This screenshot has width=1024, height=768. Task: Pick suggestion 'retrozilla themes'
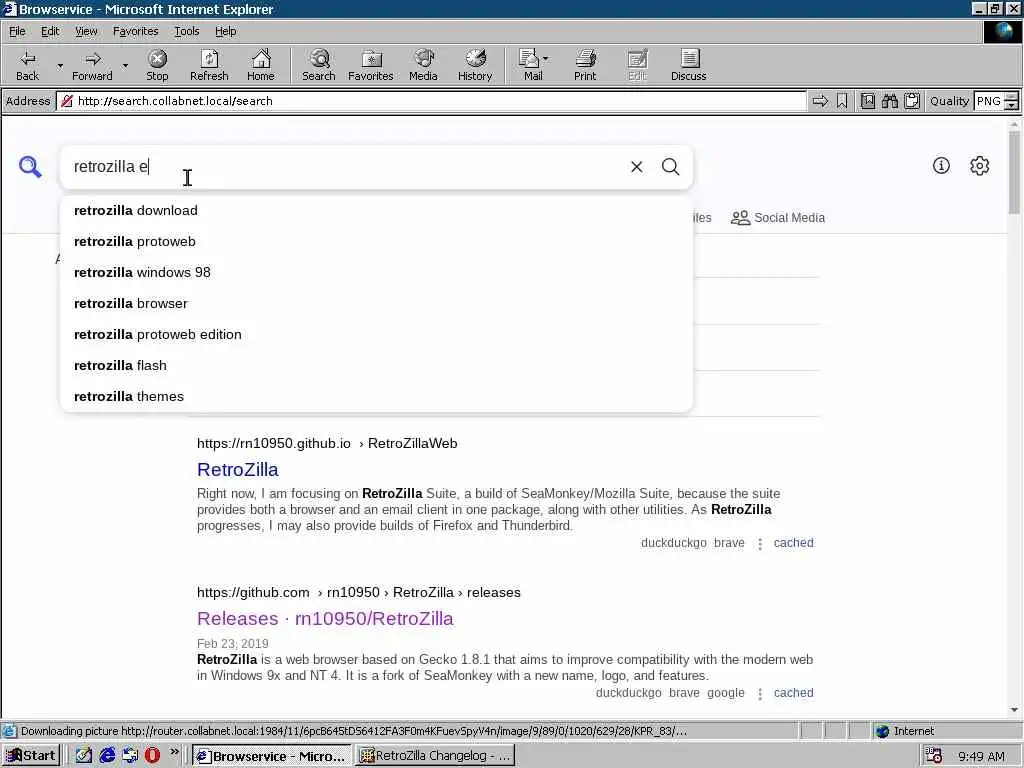point(376,396)
